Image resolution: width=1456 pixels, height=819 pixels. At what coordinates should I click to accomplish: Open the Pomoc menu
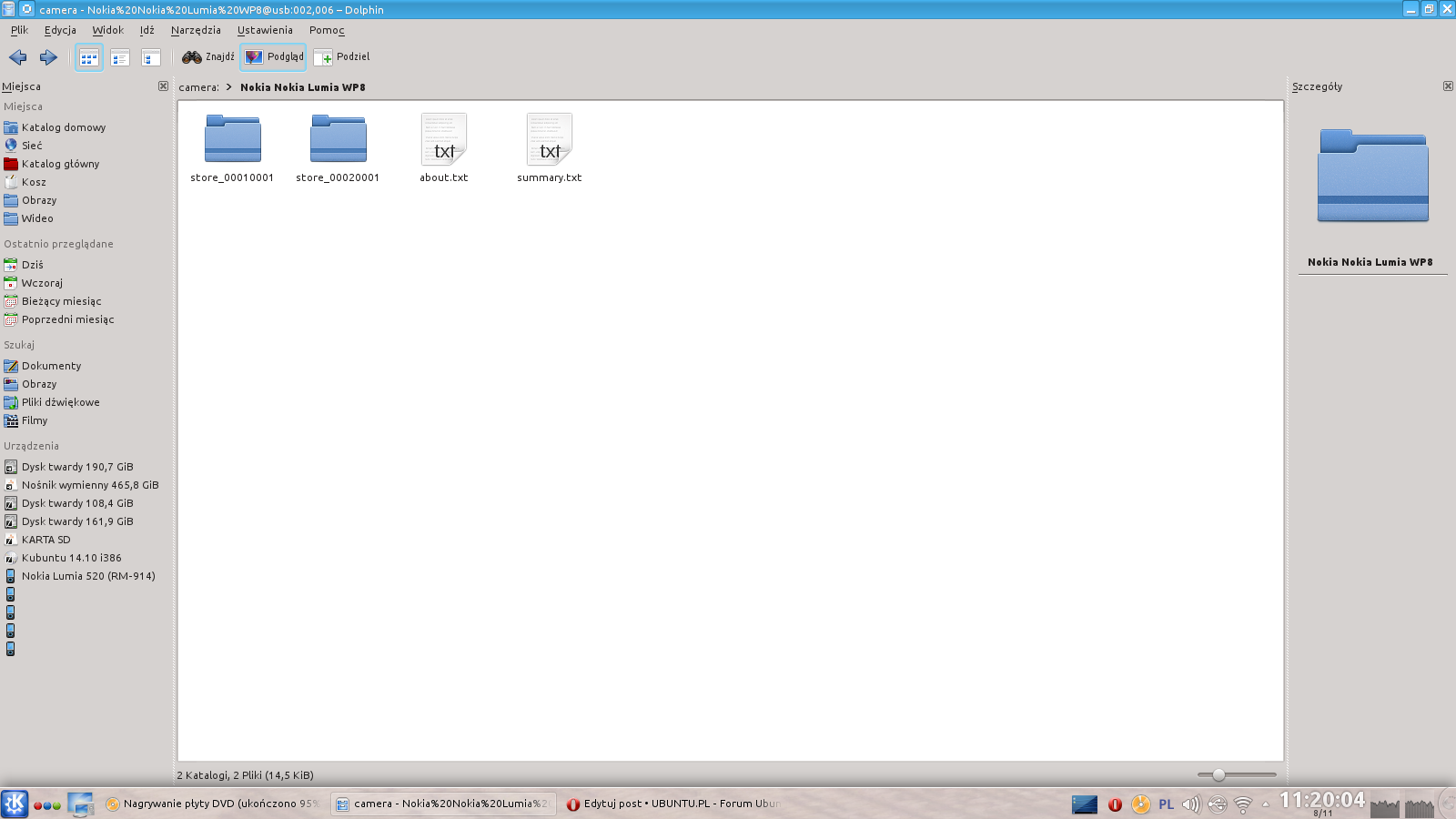tap(327, 30)
